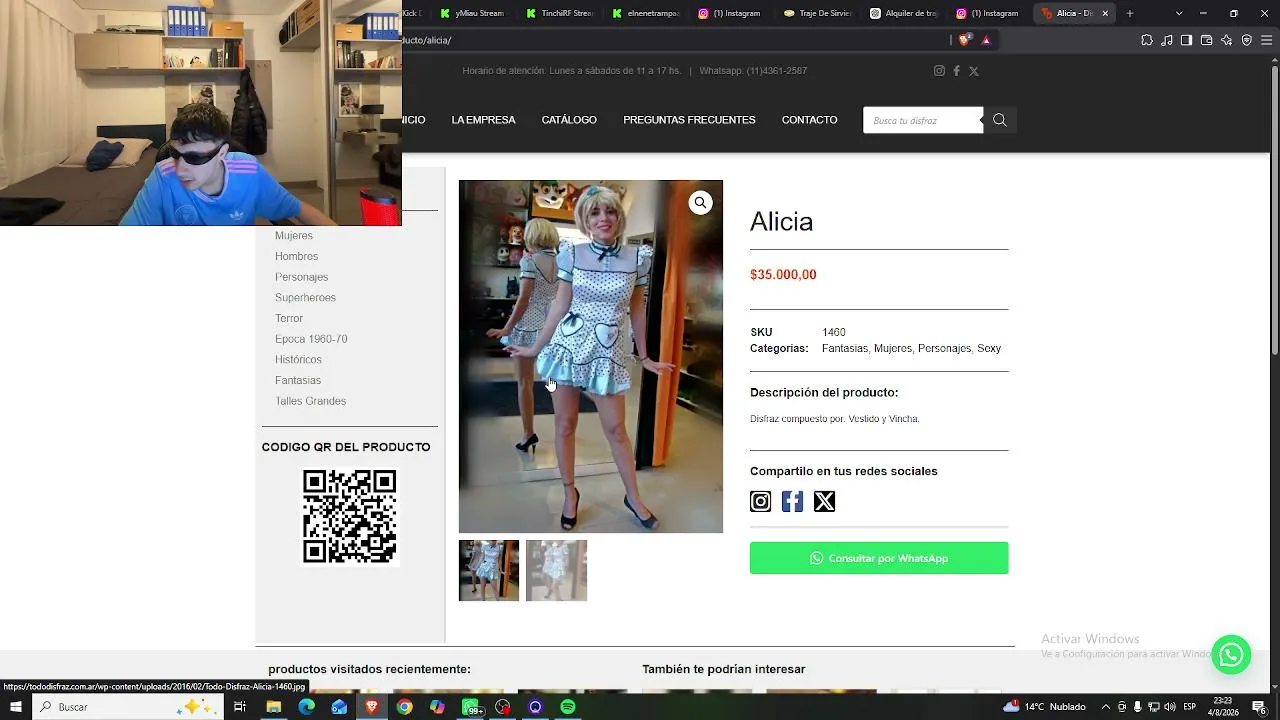Click the Busca tu disfraz search field

point(923,120)
